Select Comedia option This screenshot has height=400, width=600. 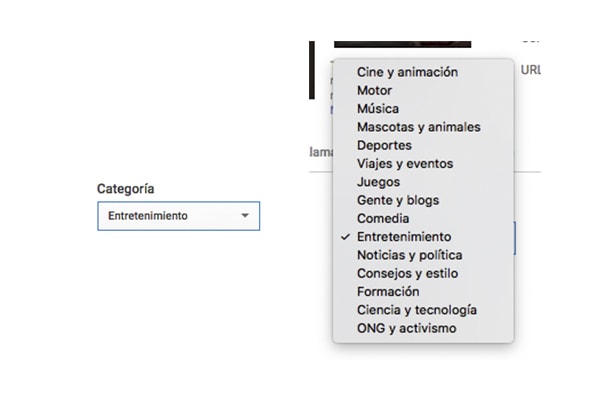coord(423,219)
